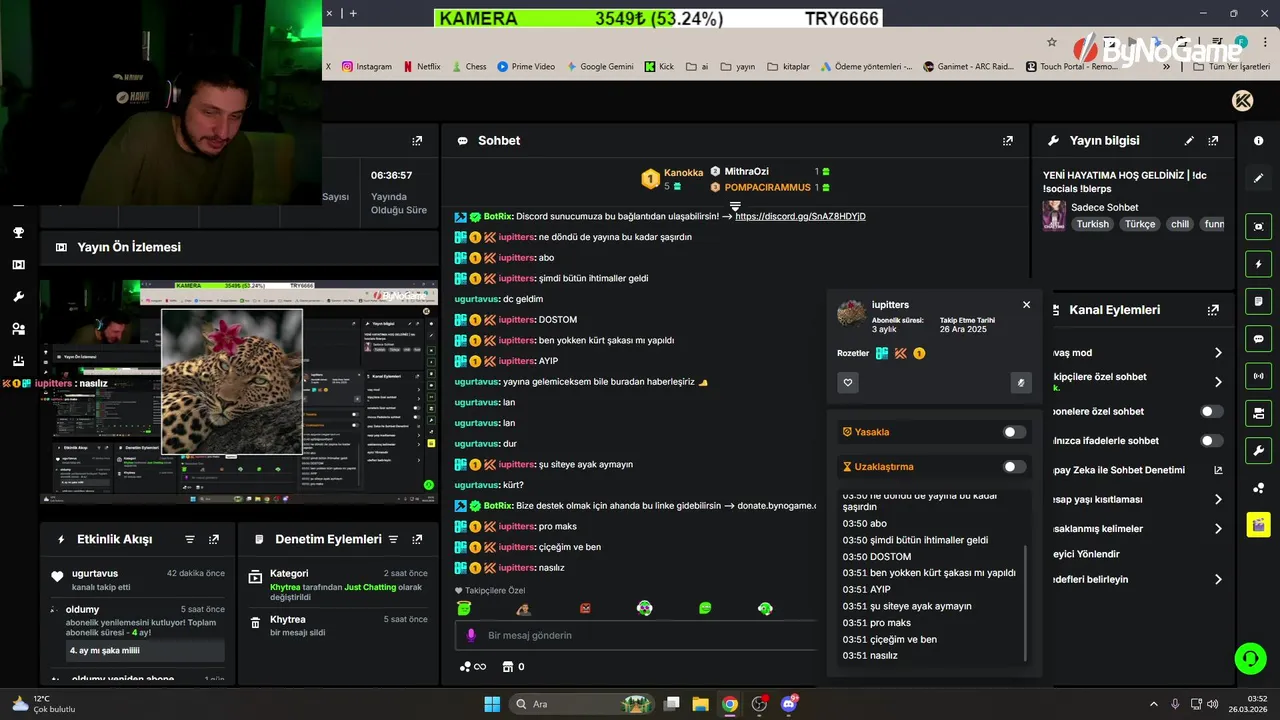Screen dimensions: 1280x720
Task: Click the broadcast signal icon in right sidebar
Action: [1258, 376]
